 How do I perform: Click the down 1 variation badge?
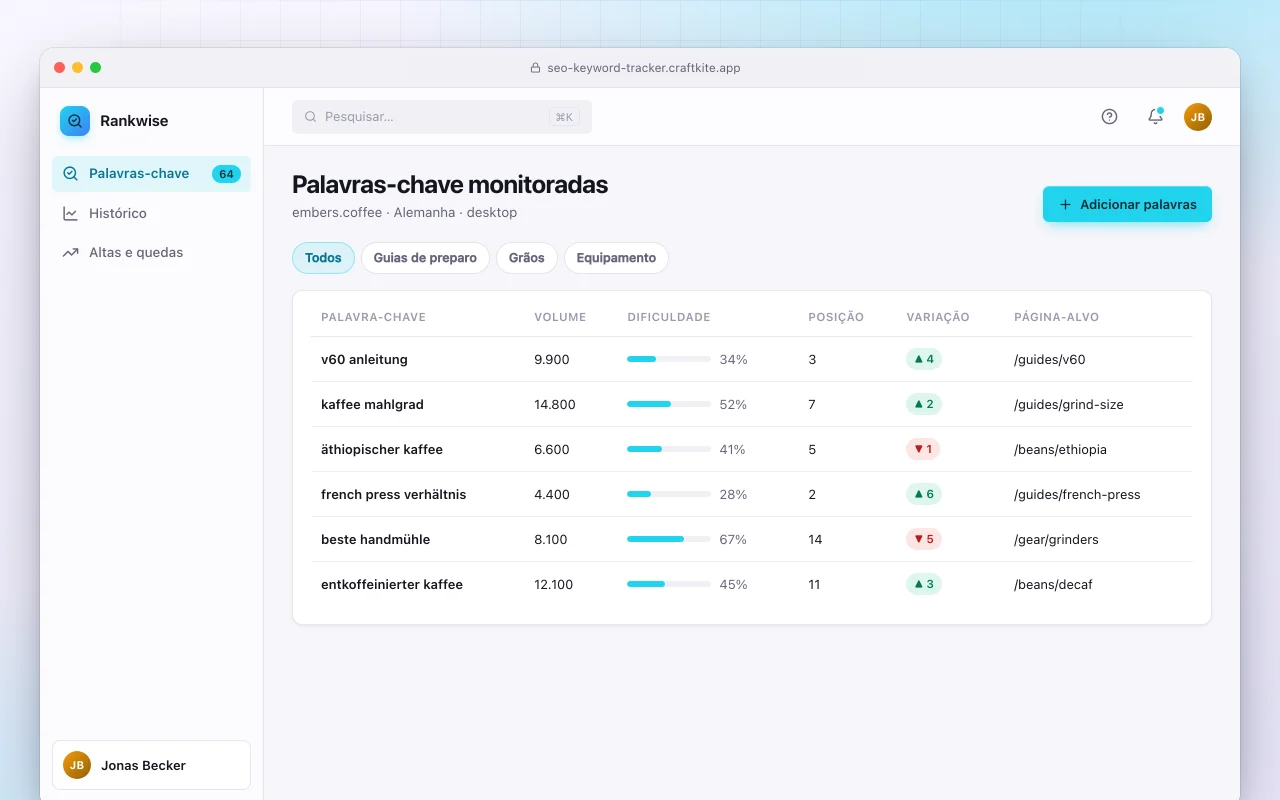point(923,449)
